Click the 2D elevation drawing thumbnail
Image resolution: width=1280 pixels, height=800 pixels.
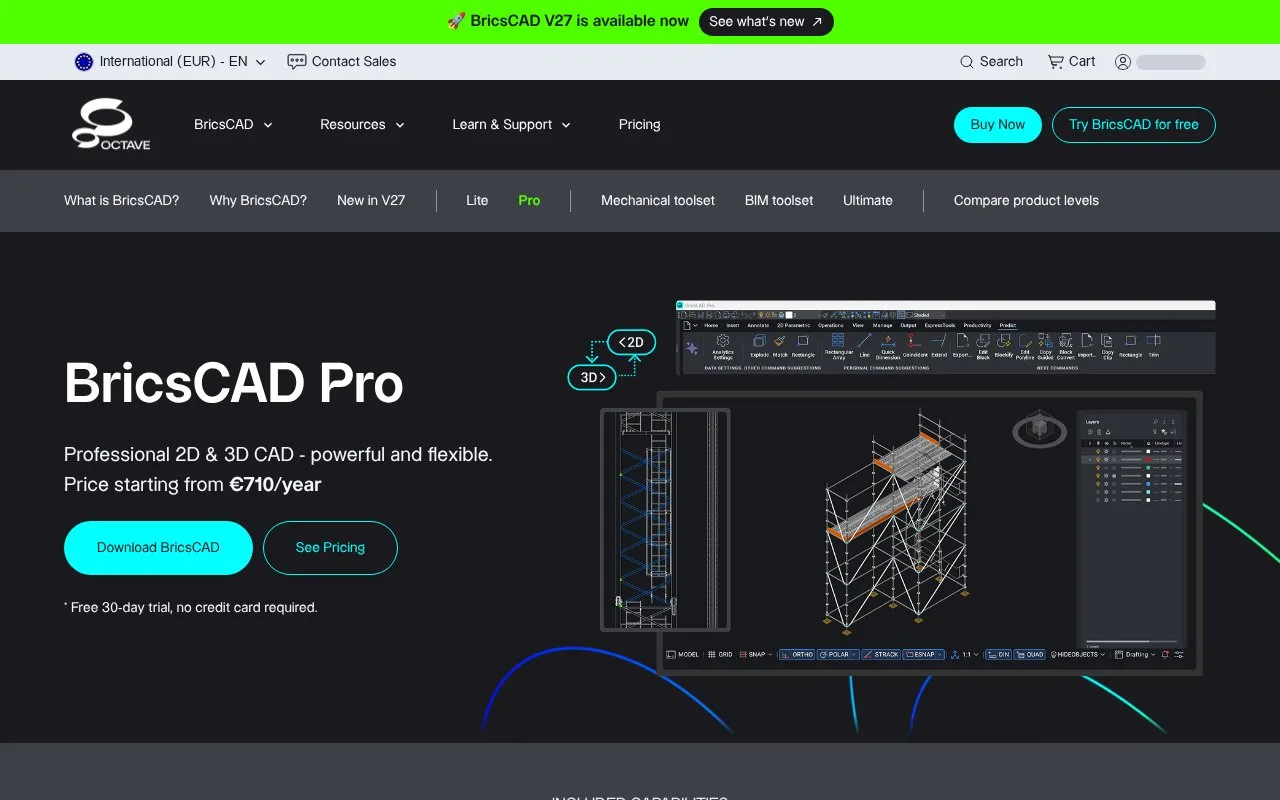(665, 520)
